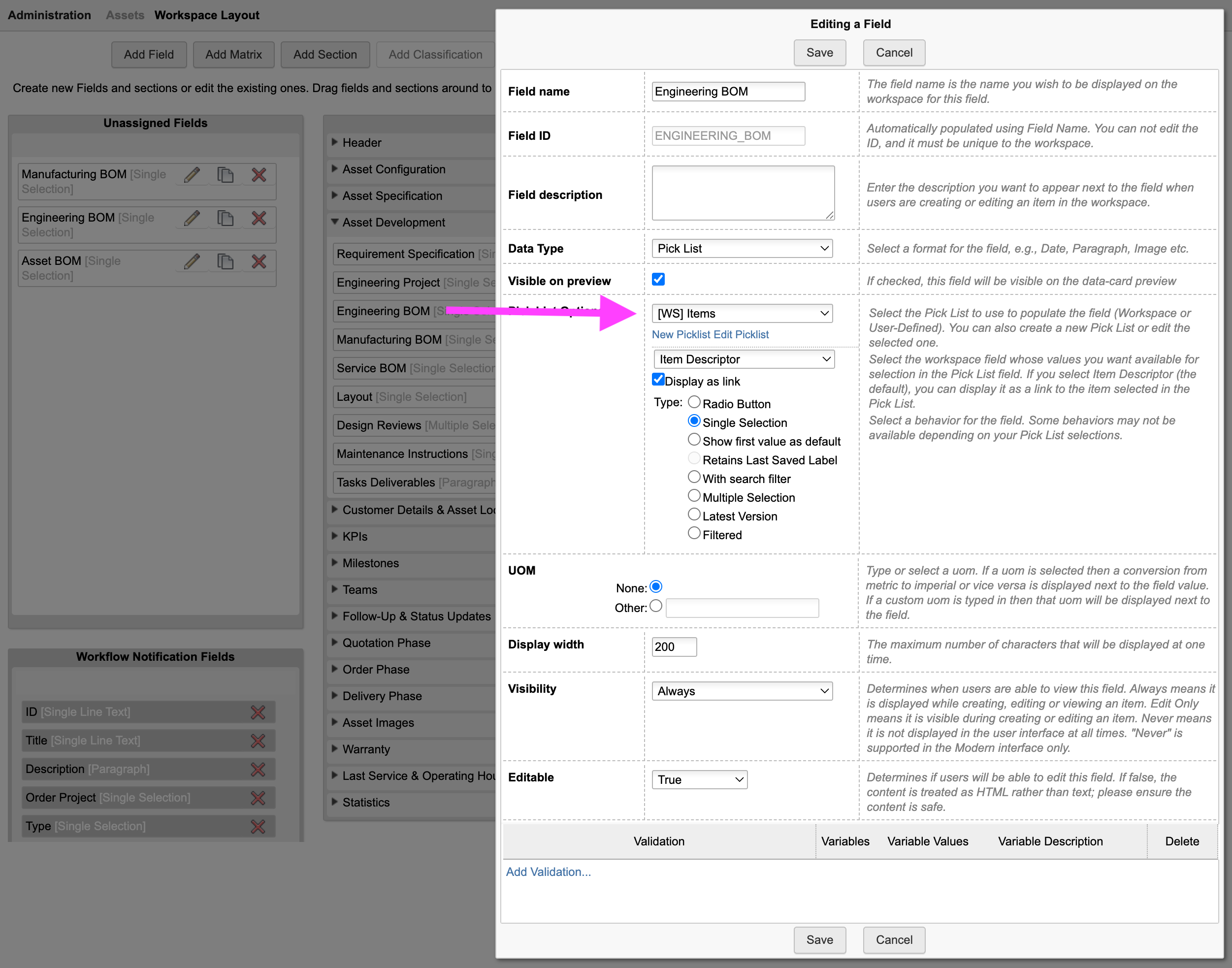Image resolution: width=1232 pixels, height=968 pixels.
Task: Remove ID from workflow notification fields
Action: [x=258, y=712]
